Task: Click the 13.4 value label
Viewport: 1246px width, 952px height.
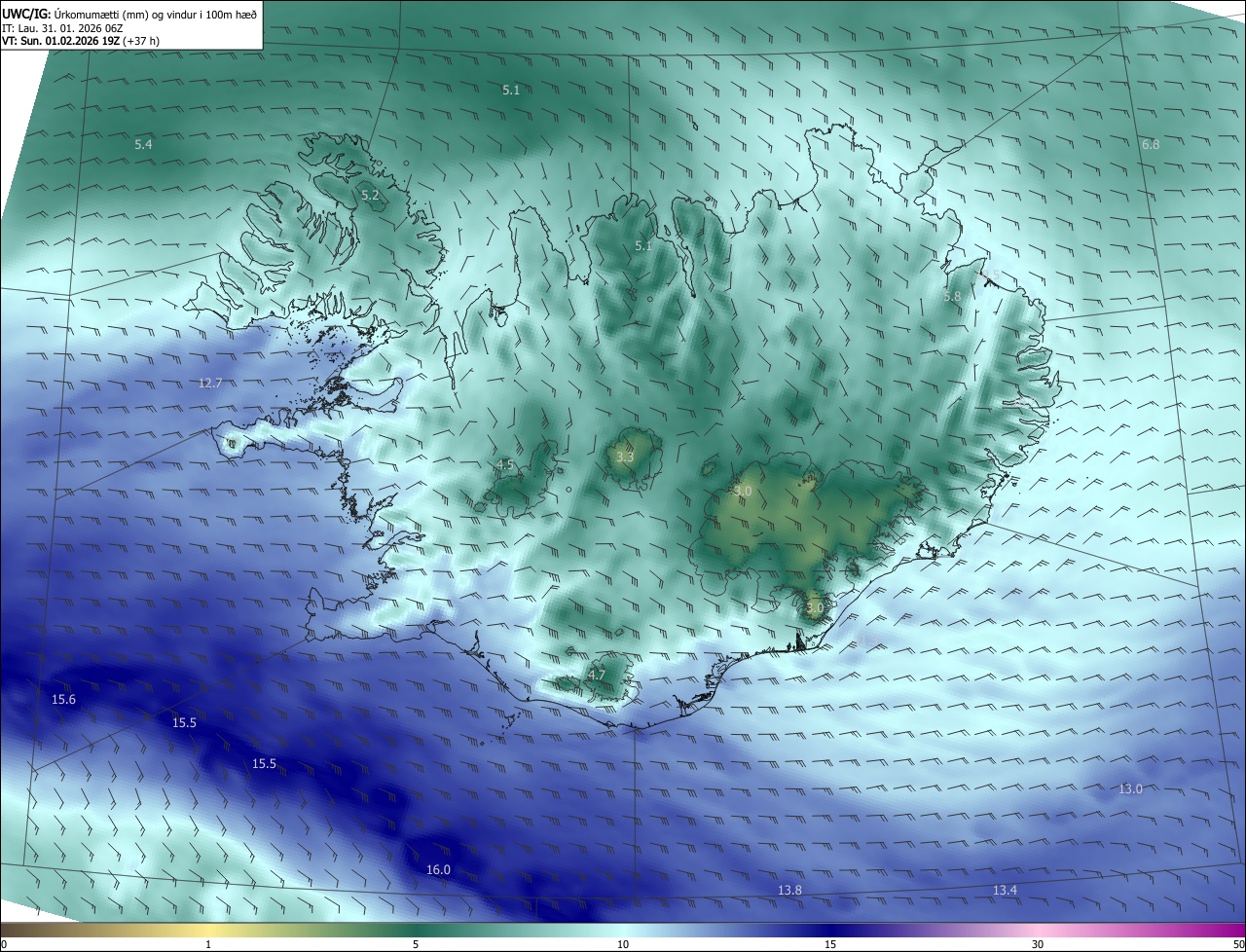Action: pyautogui.click(x=1005, y=890)
